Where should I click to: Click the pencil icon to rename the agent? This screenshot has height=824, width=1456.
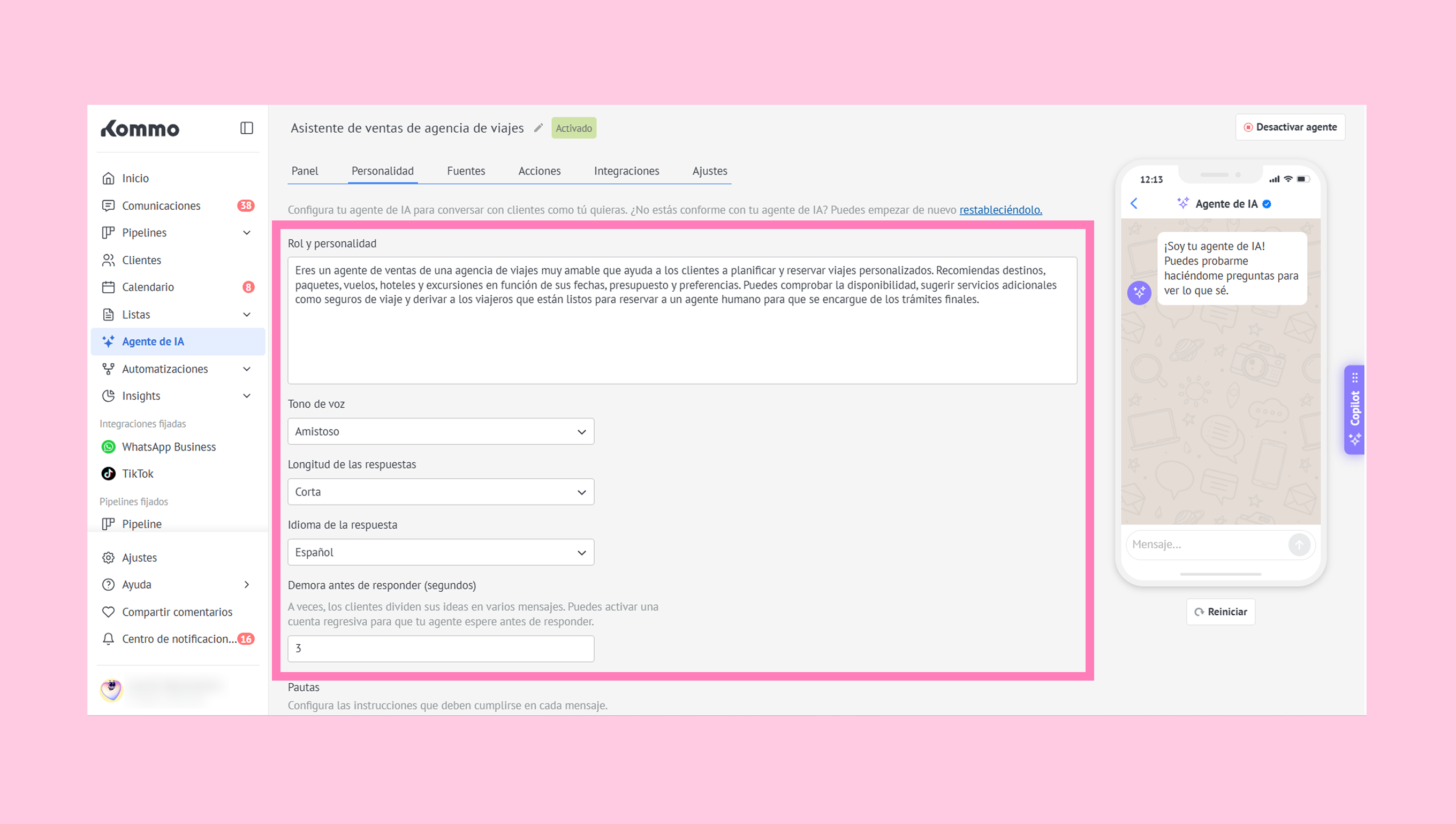pos(539,128)
